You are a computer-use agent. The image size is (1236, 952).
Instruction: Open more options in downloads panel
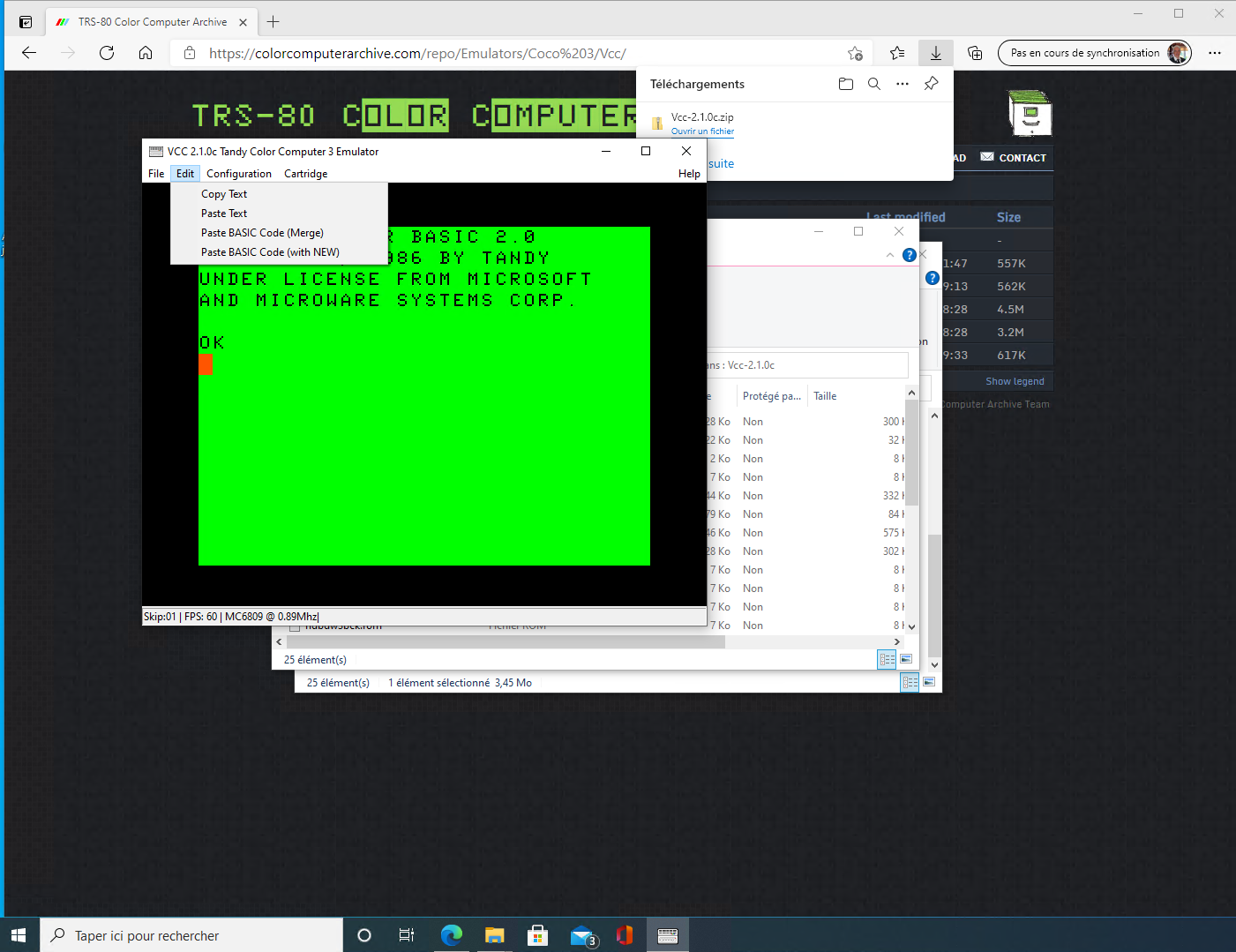pyautogui.click(x=902, y=84)
